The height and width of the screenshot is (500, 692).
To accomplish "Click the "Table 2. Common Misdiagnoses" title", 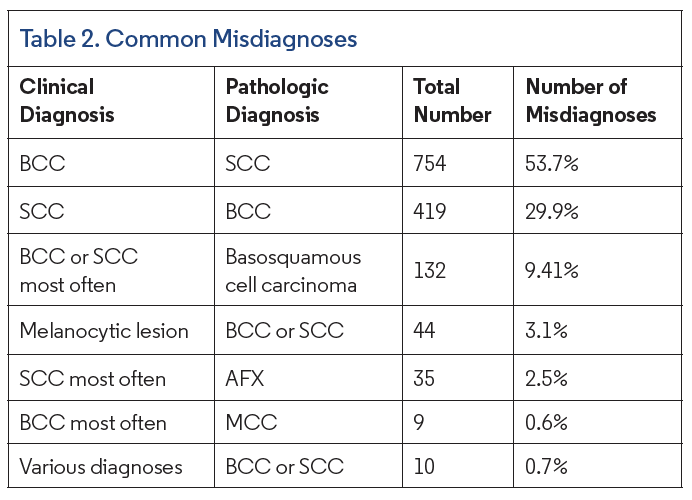I will tap(189, 40).
